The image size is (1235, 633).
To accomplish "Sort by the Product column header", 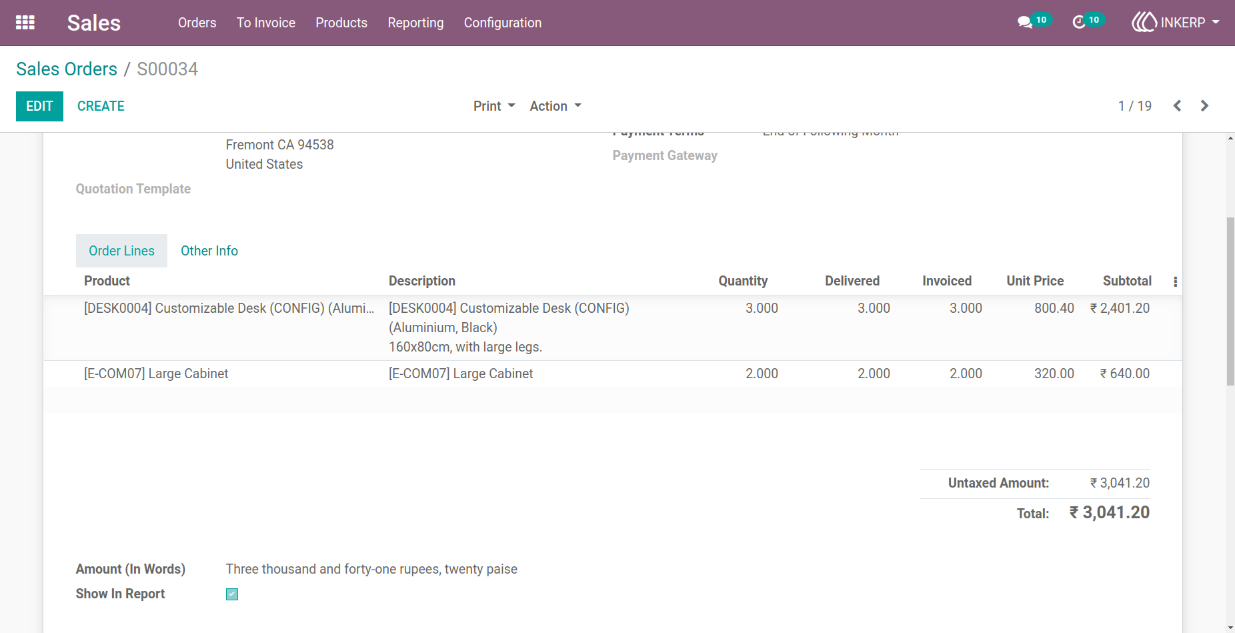I will 107,281.
